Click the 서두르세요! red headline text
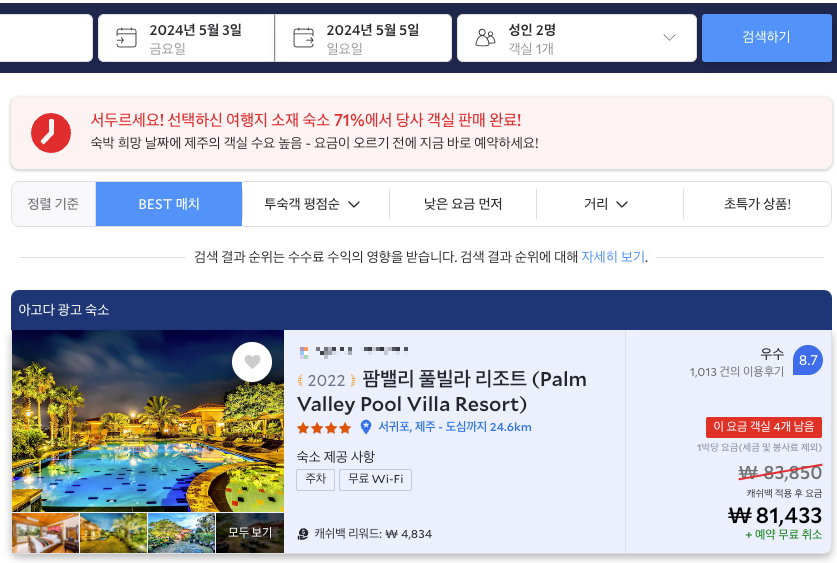837x563 pixels. click(306, 120)
